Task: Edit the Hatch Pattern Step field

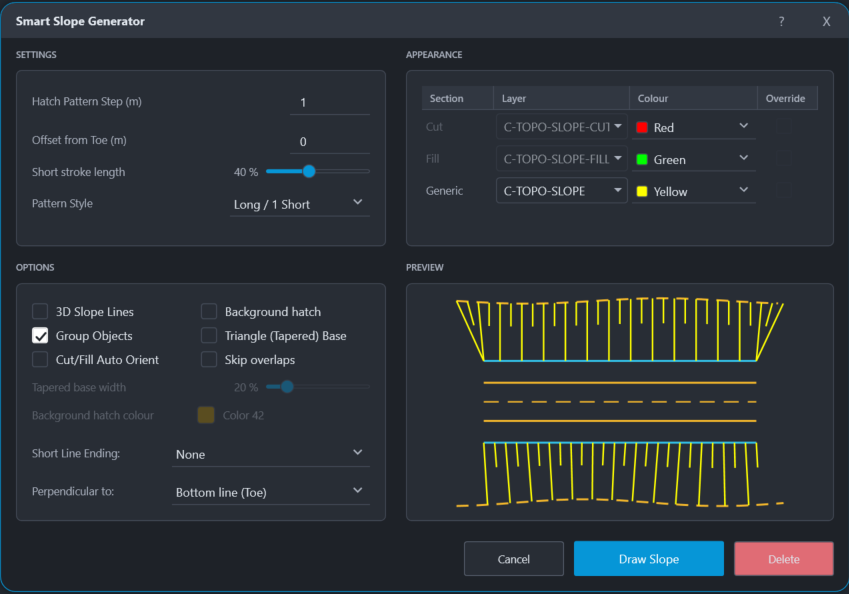Action: click(330, 102)
